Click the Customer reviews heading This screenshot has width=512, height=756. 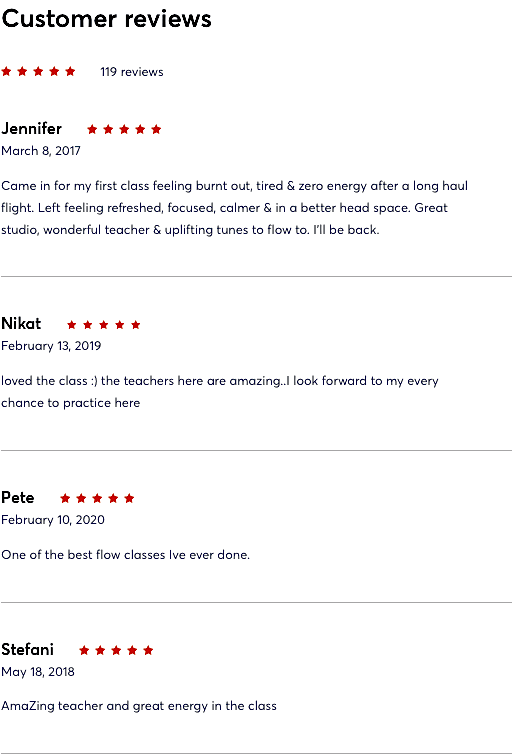pos(107,19)
